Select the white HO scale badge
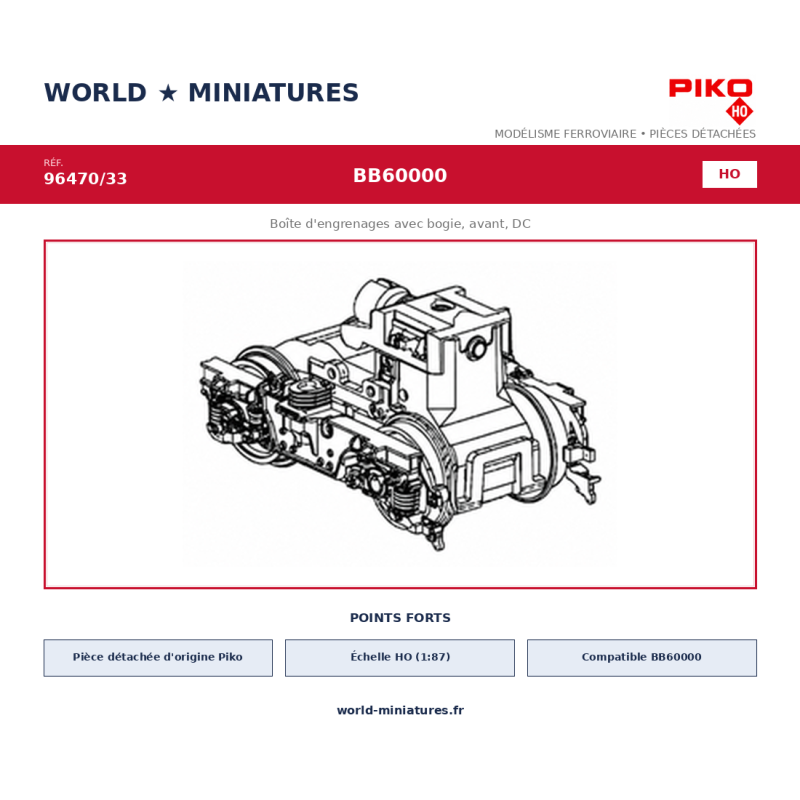 pyautogui.click(x=729, y=174)
